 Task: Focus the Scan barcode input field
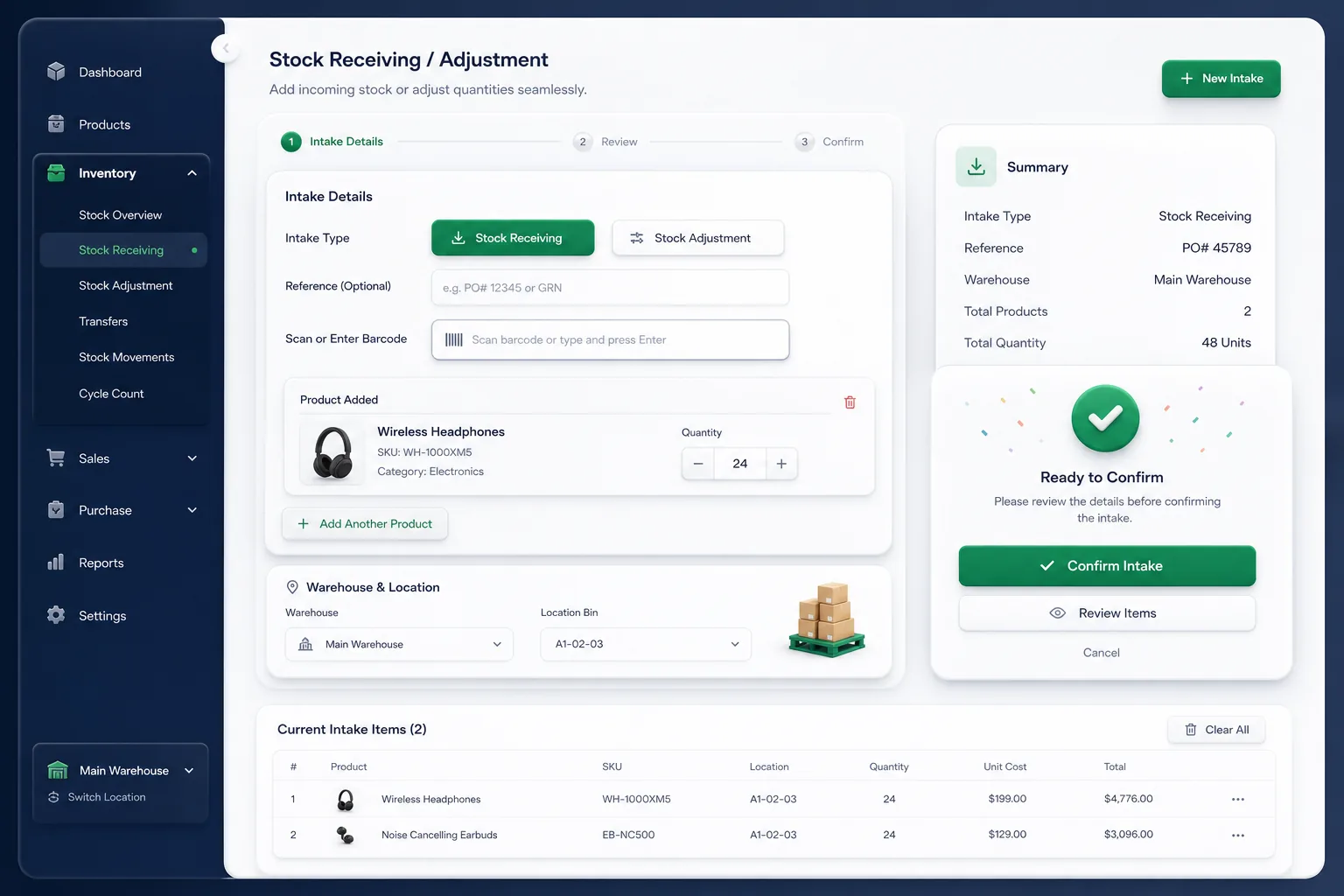610,339
